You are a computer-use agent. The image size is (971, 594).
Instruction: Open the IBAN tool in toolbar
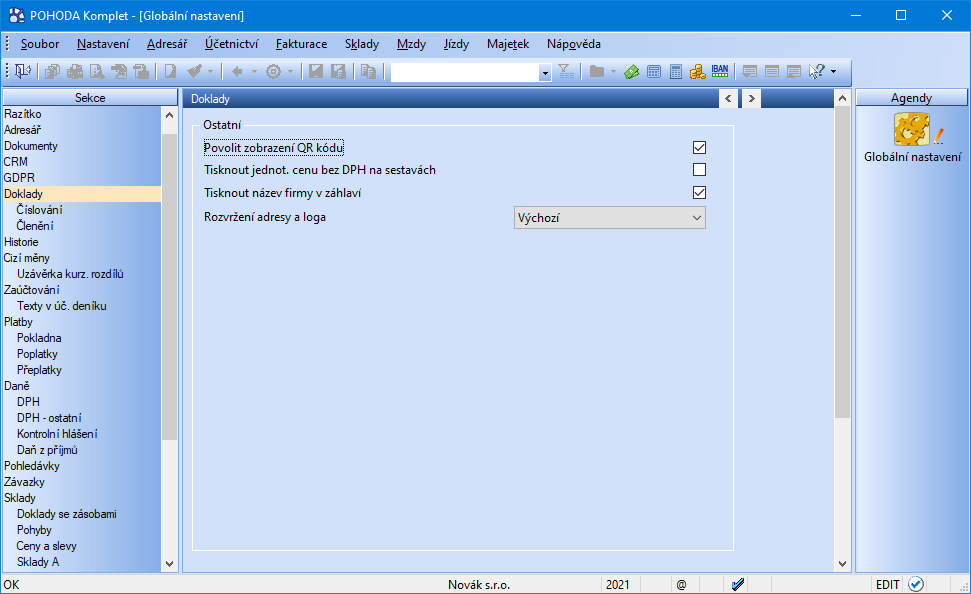720,72
